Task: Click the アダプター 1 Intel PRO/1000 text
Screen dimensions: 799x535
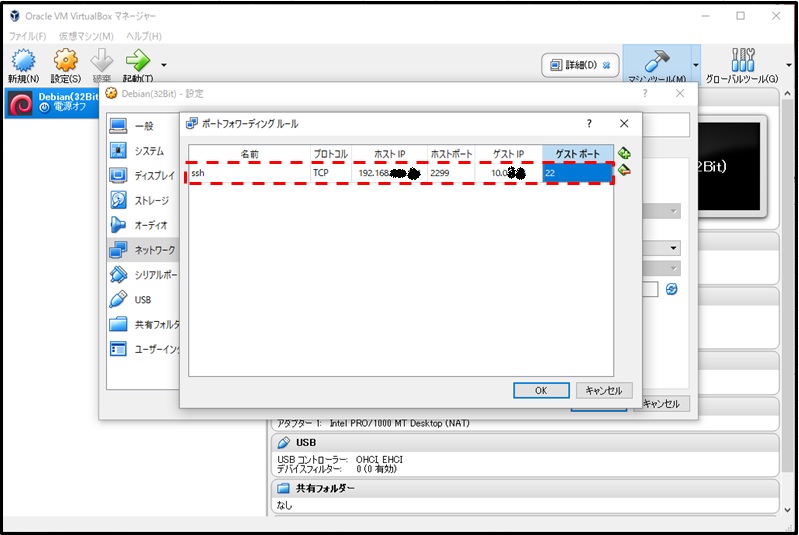Action: point(373,423)
